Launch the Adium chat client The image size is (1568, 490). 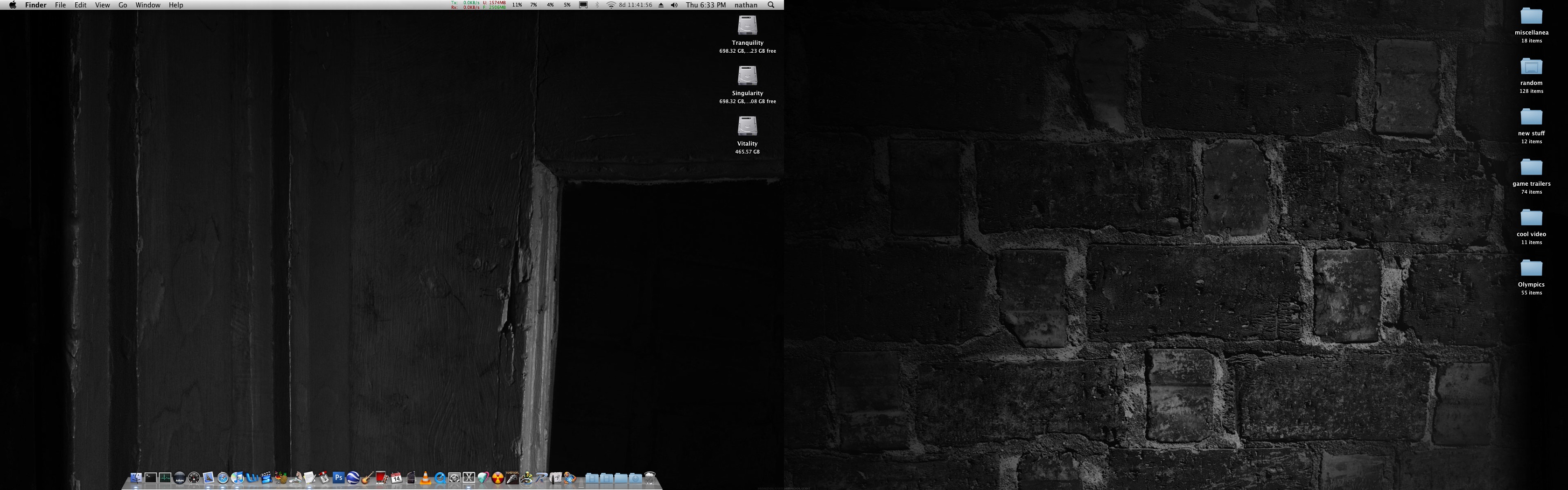[x=180, y=478]
